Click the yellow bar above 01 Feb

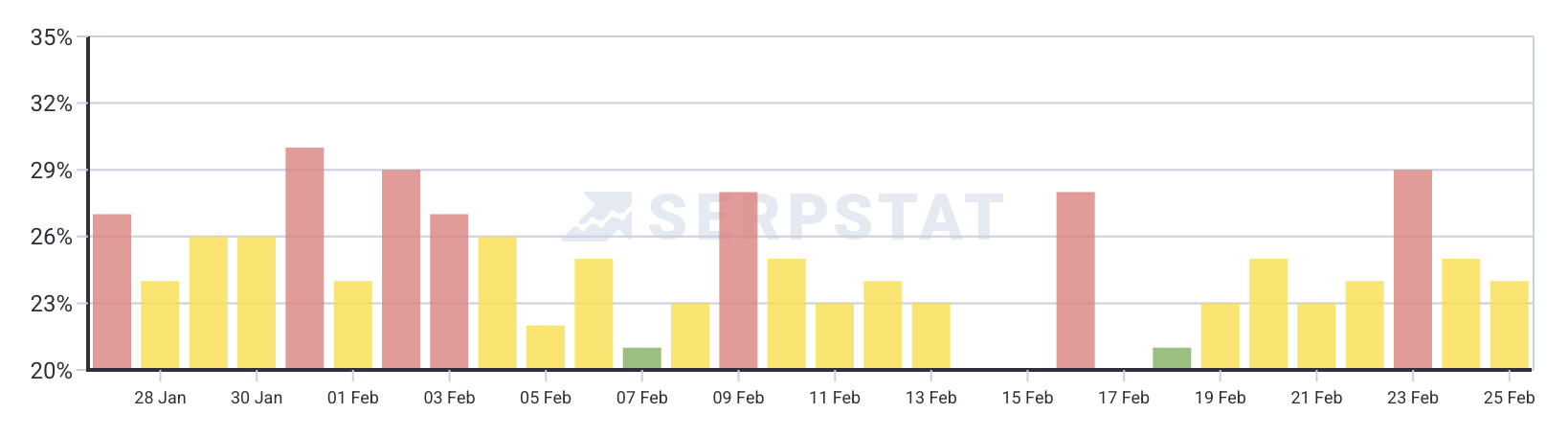tap(352, 325)
